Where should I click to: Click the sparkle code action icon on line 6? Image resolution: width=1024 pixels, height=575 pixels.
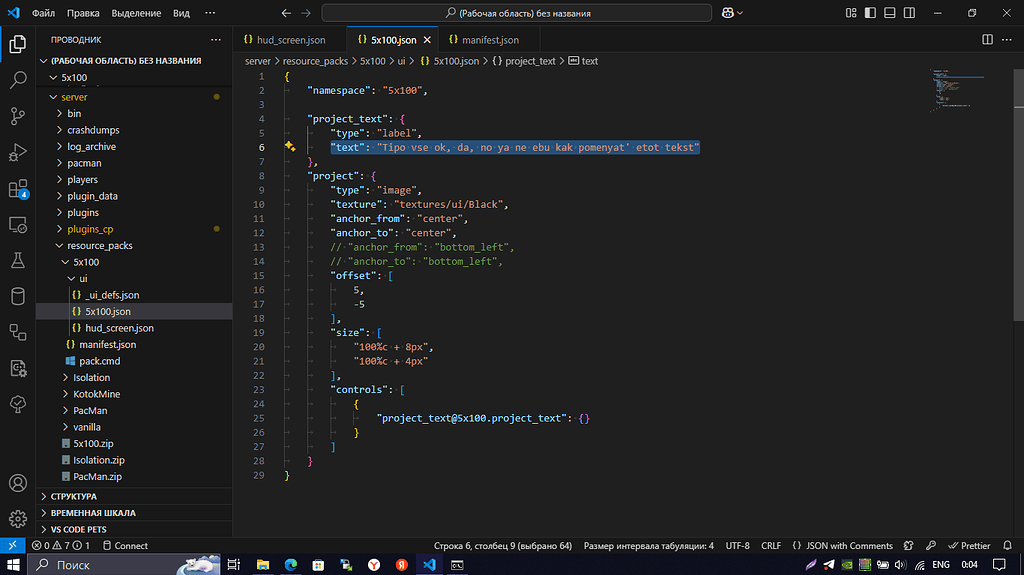click(290, 147)
